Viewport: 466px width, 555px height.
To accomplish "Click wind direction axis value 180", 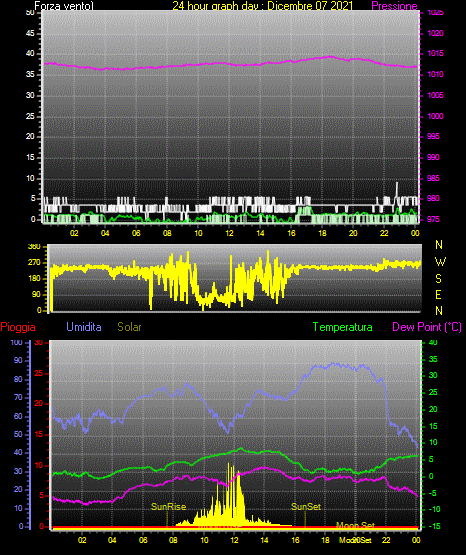I will 34,279.
